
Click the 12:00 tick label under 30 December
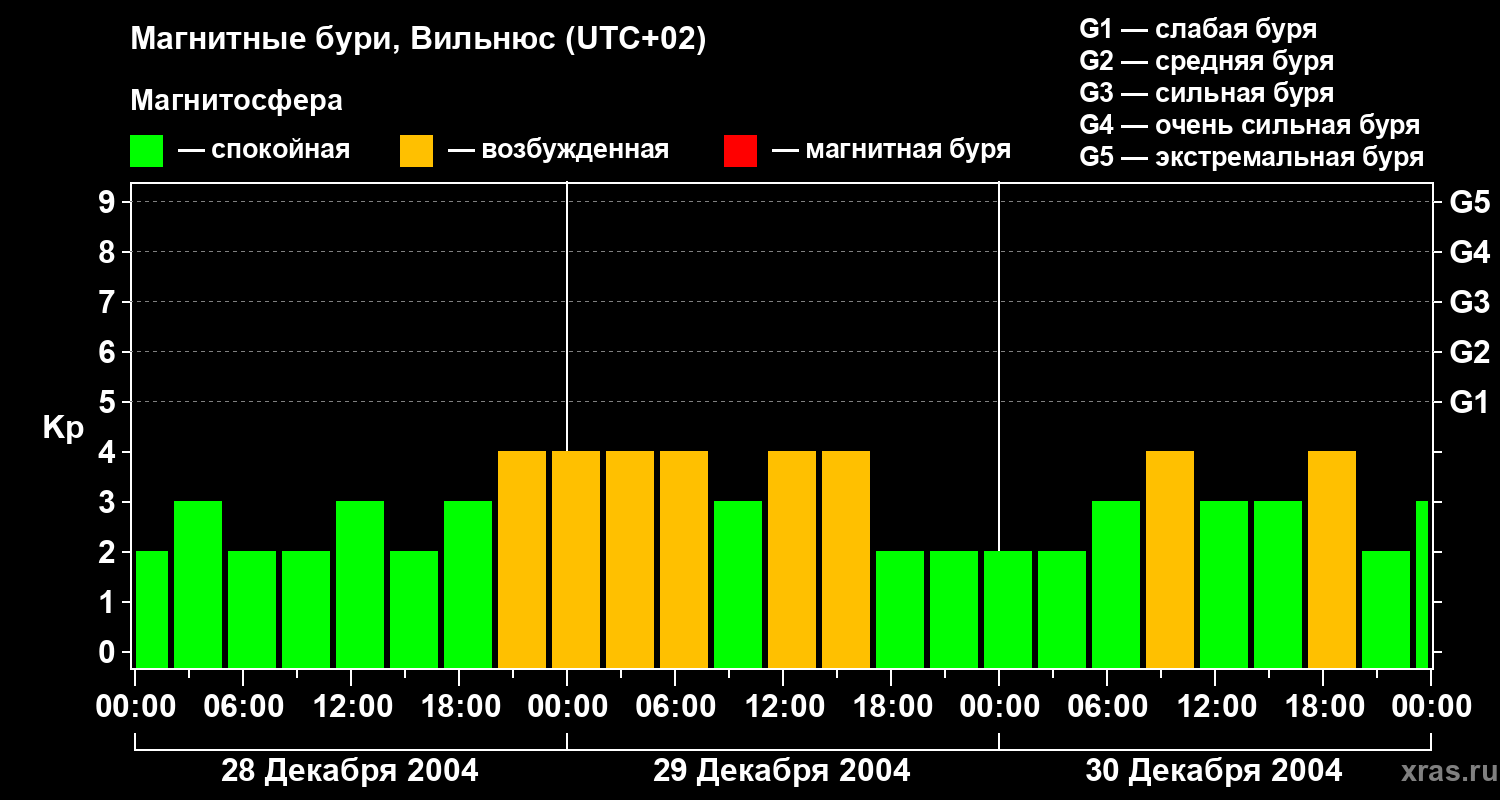click(x=1215, y=707)
